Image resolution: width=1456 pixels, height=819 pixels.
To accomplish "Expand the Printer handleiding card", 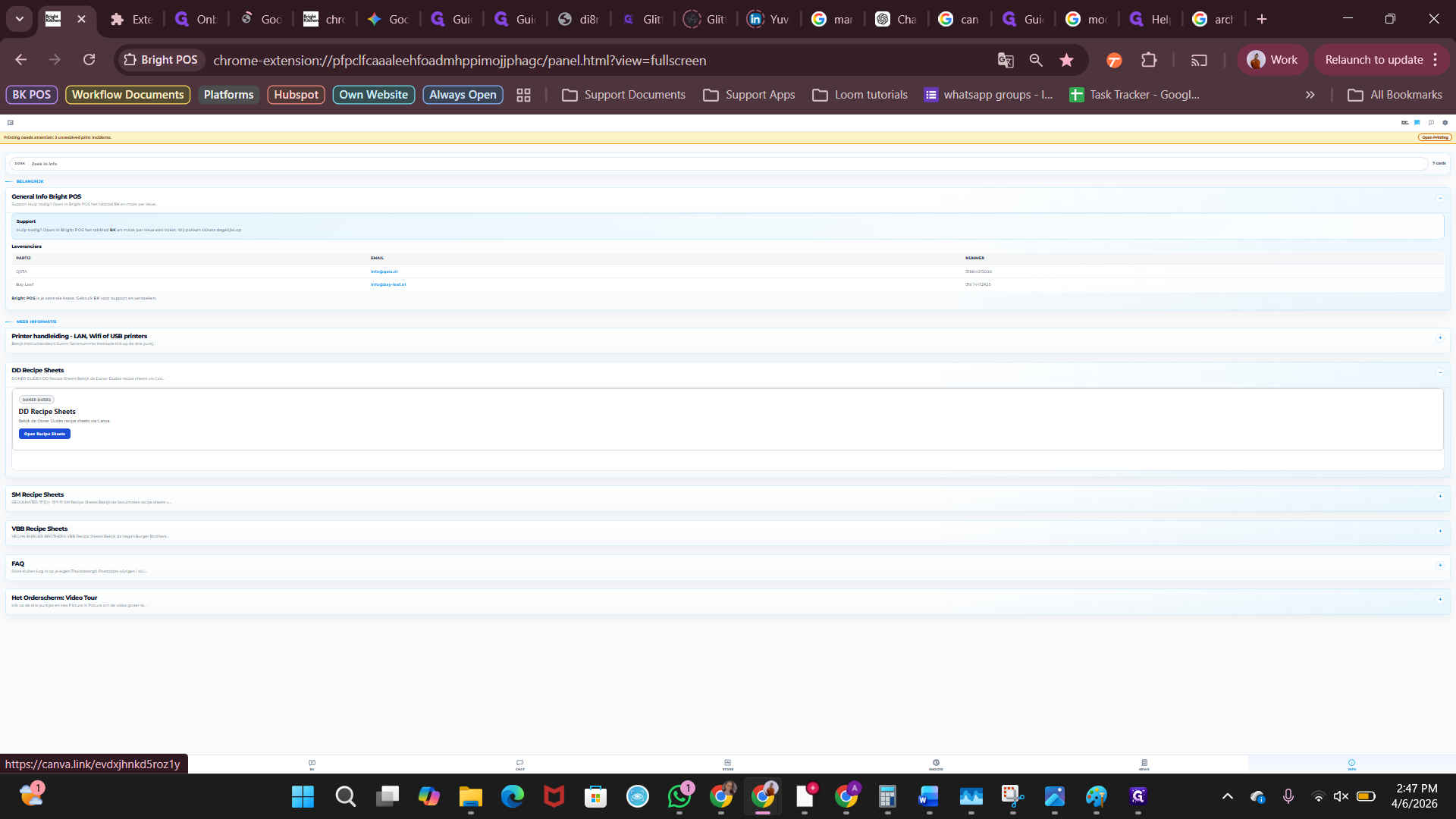I will tap(1439, 337).
